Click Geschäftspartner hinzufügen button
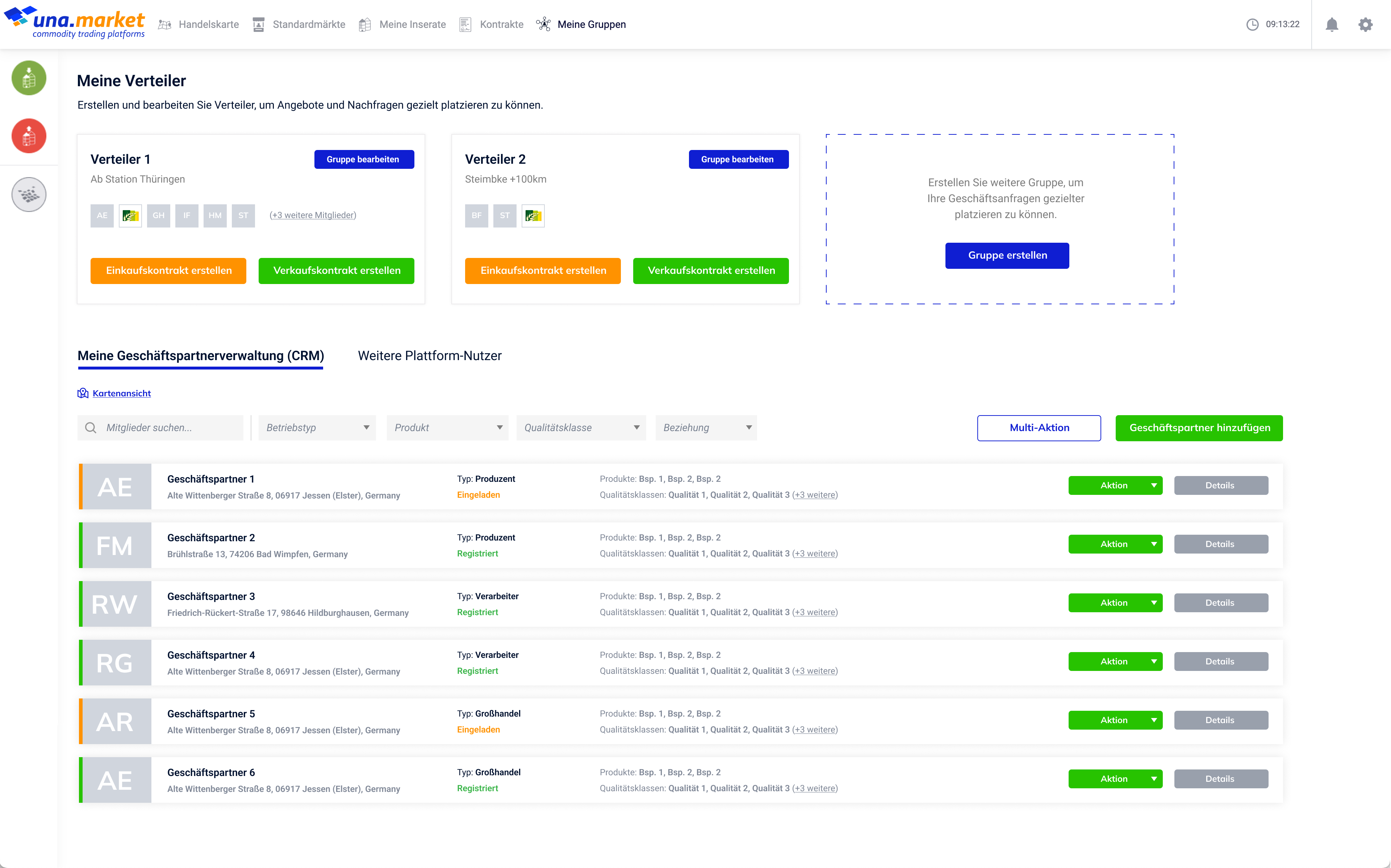This screenshot has height=868, width=1391. point(1199,428)
